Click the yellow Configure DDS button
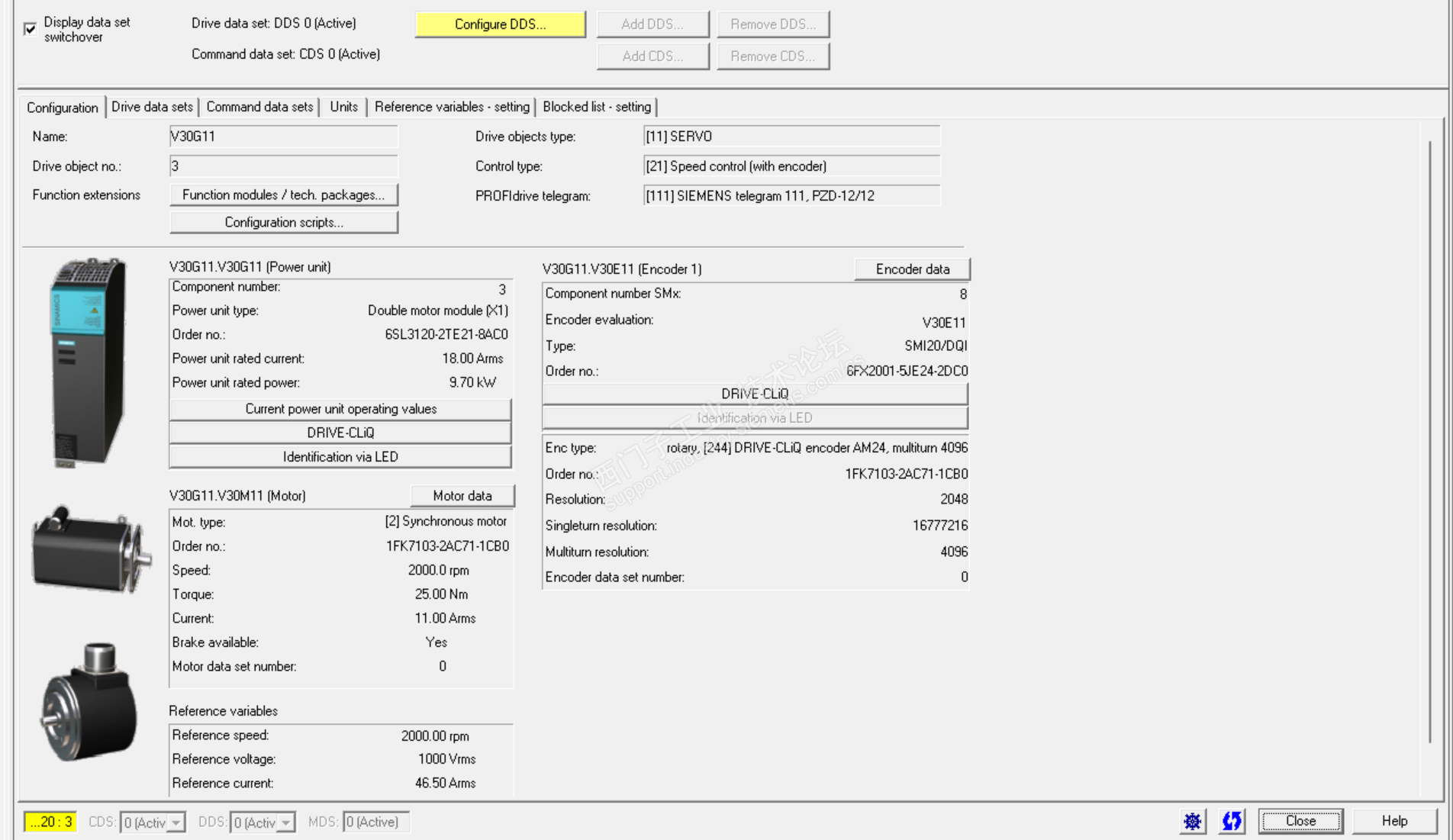1453x840 pixels. click(x=501, y=24)
